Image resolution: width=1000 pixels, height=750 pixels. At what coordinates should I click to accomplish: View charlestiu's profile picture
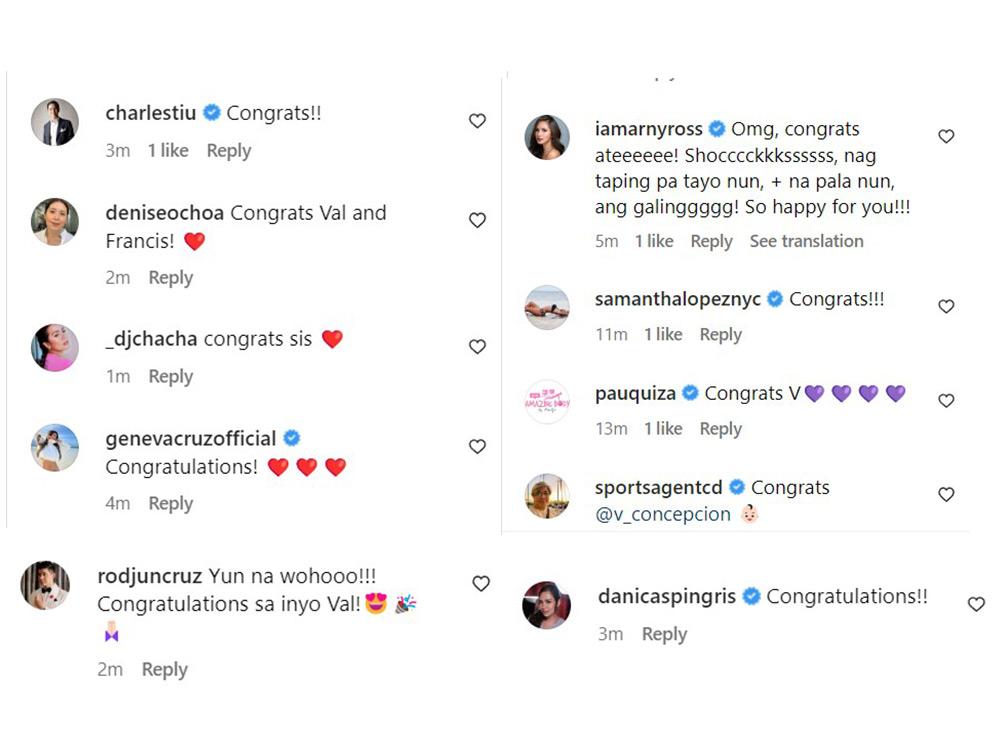click(x=54, y=122)
